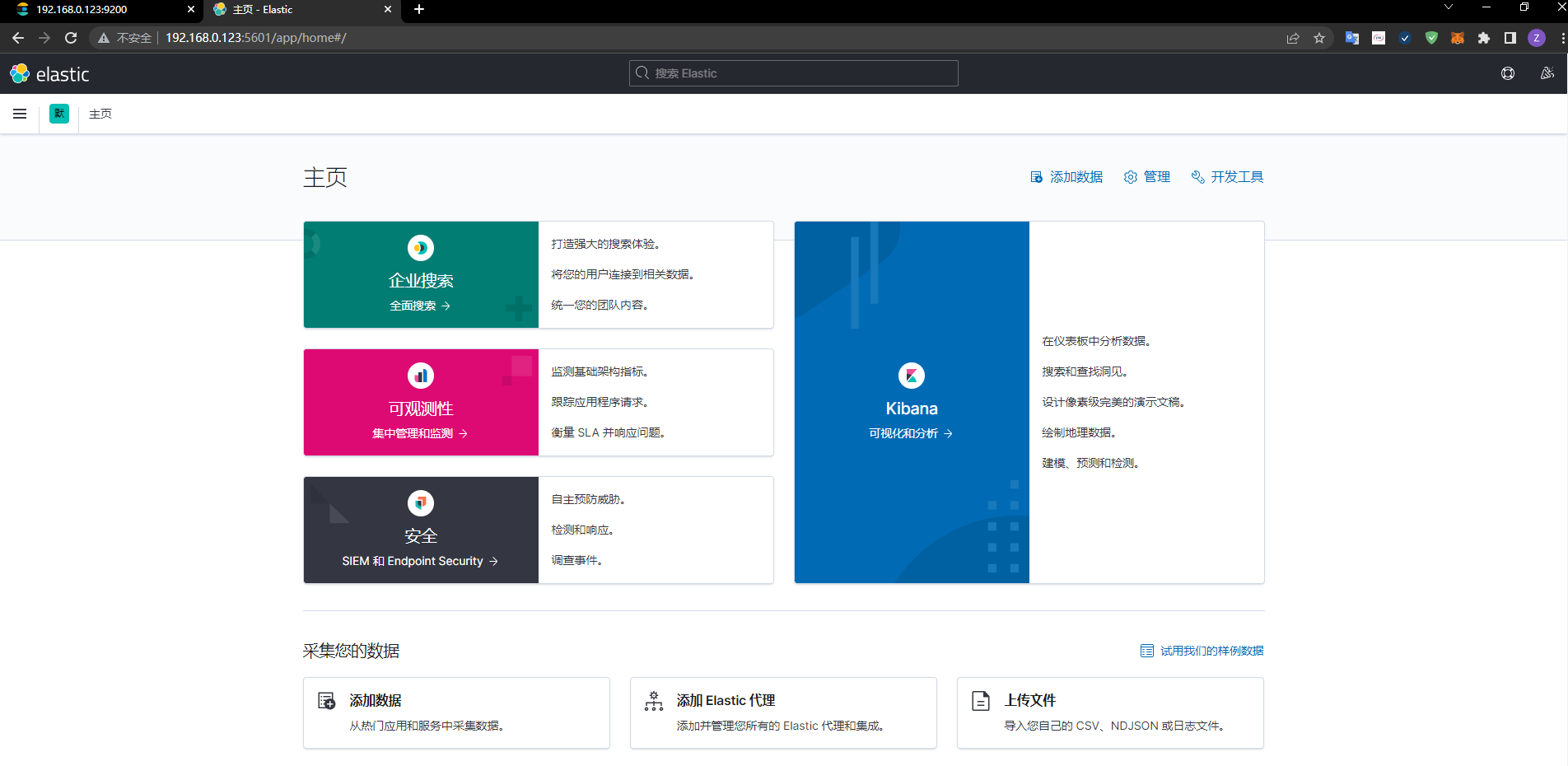This screenshot has height=766, width=1568.
Task: Open the newsfeed icon in header
Action: point(1547,73)
